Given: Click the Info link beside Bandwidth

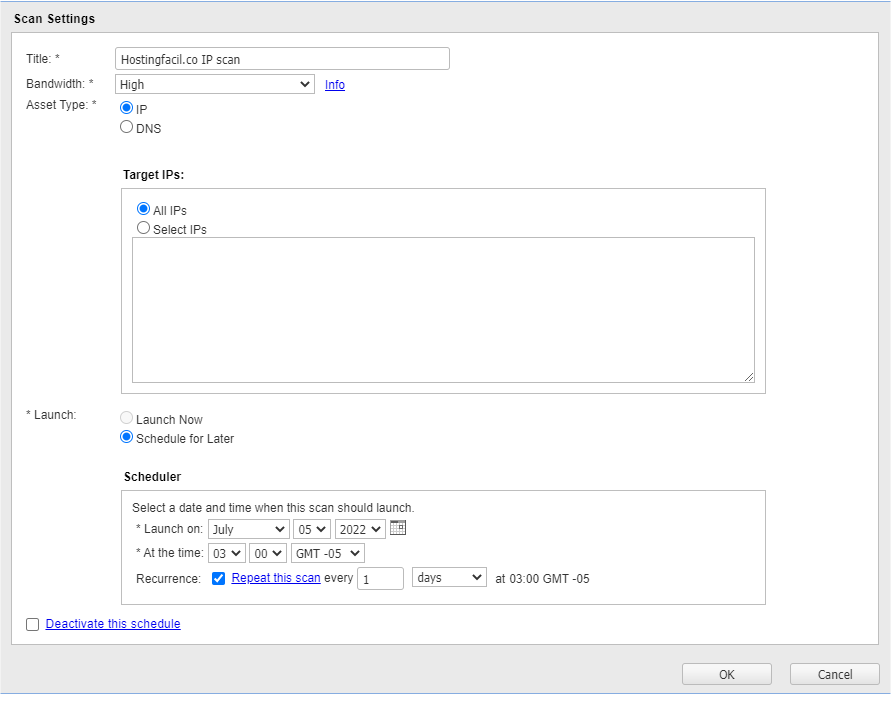Looking at the screenshot, I should pyautogui.click(x=335, y=85).
